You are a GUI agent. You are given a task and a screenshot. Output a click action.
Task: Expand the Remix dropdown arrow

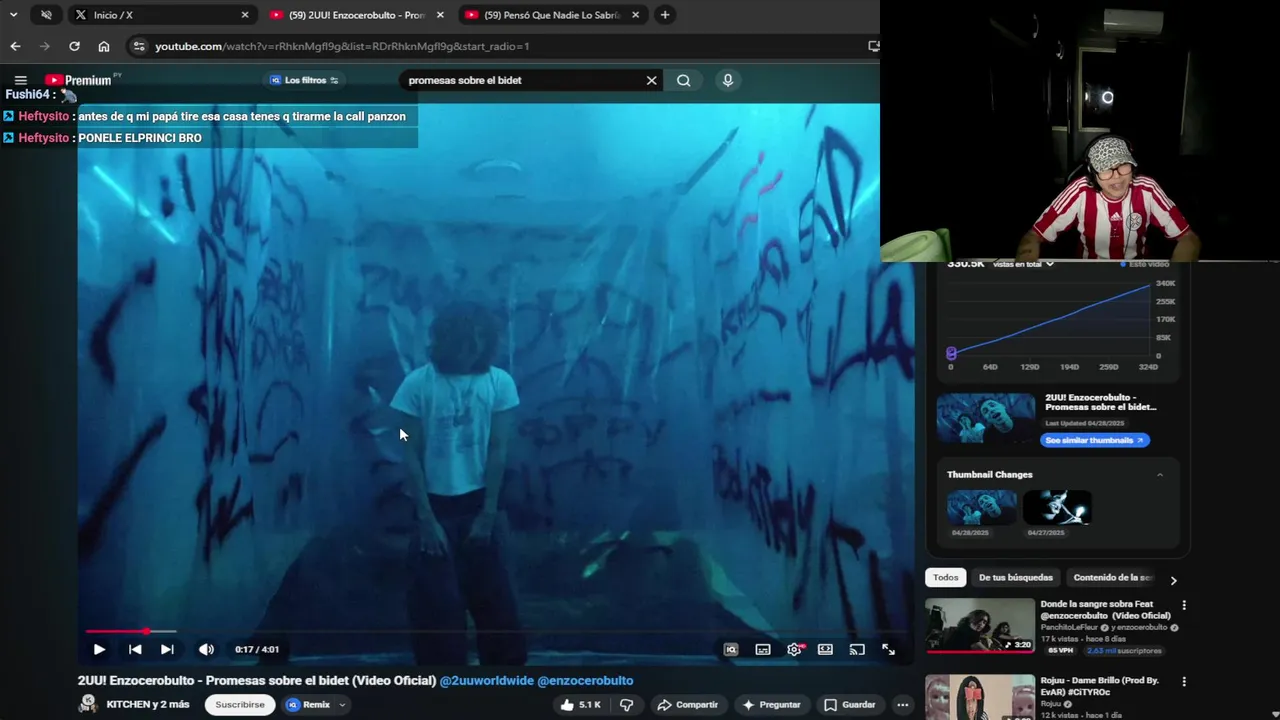tap(342, 705)
